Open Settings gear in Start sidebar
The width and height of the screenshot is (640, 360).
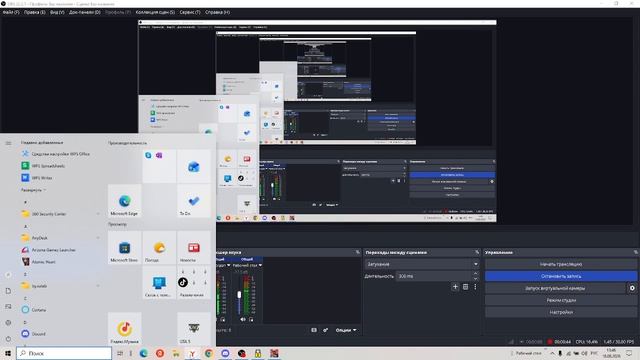point(8,322)
